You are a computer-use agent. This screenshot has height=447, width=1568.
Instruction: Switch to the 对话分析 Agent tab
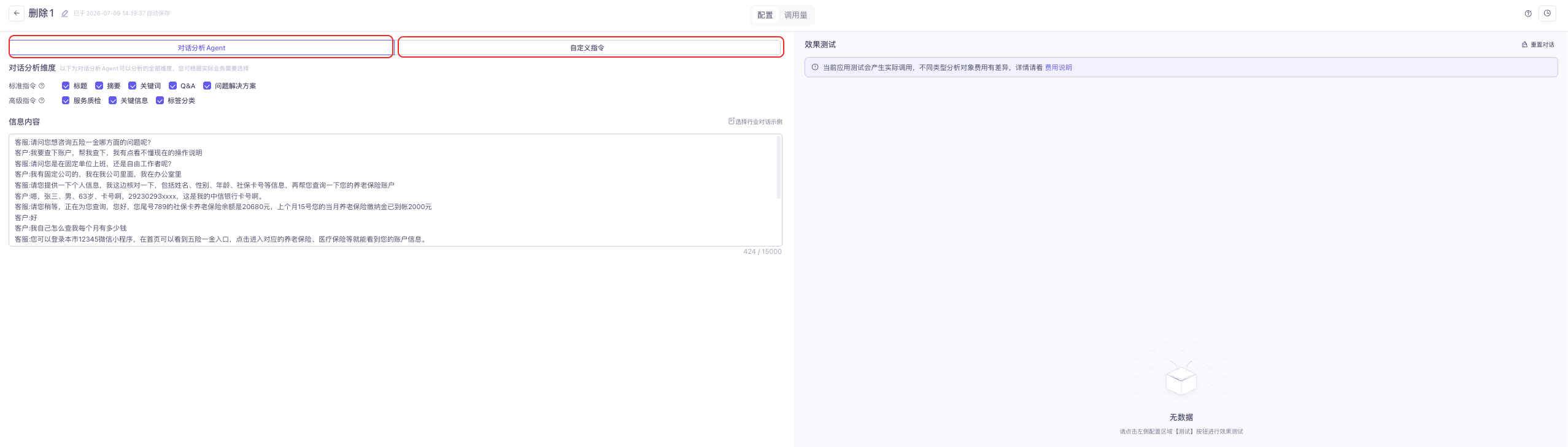tap(201, 47)
